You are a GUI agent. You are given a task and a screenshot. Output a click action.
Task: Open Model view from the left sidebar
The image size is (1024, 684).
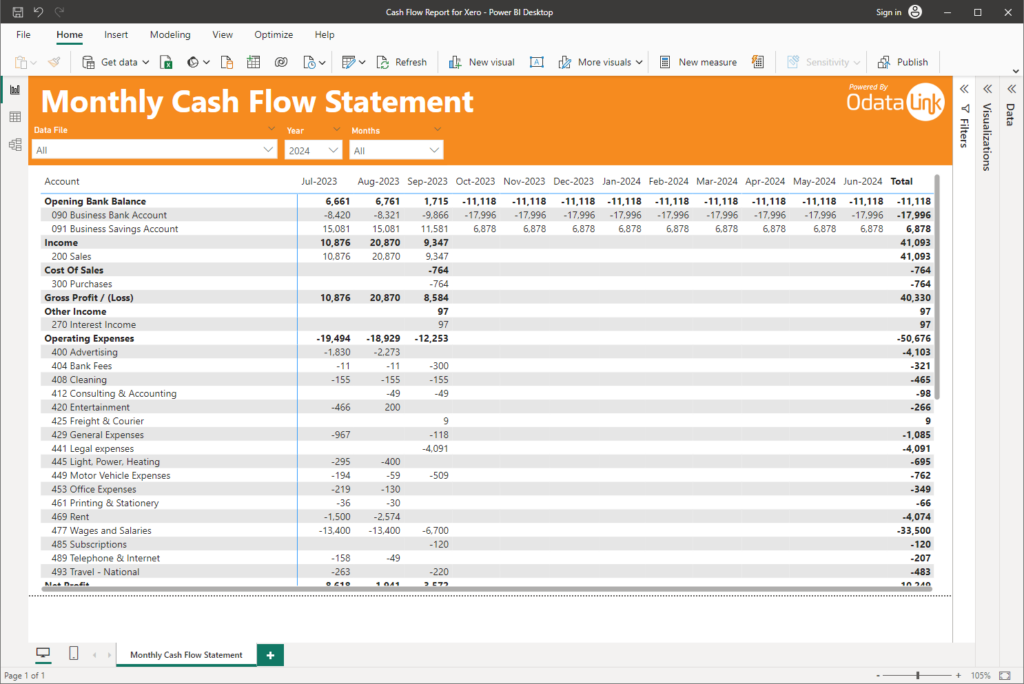pyautogui.click(x=14, y=143)
